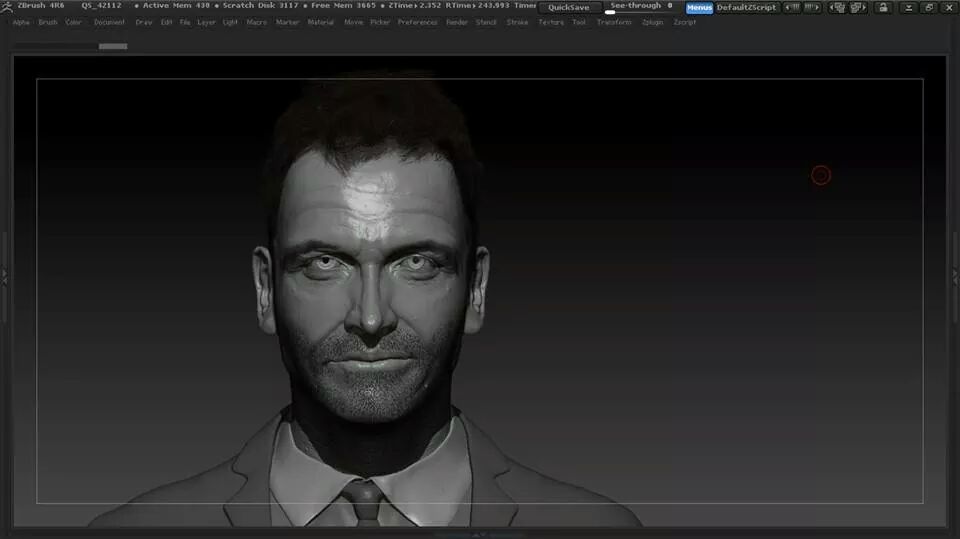The height and width of the screenshot is (539, 960).
Task: Open the Preferences menu
Action: [418, 22]
